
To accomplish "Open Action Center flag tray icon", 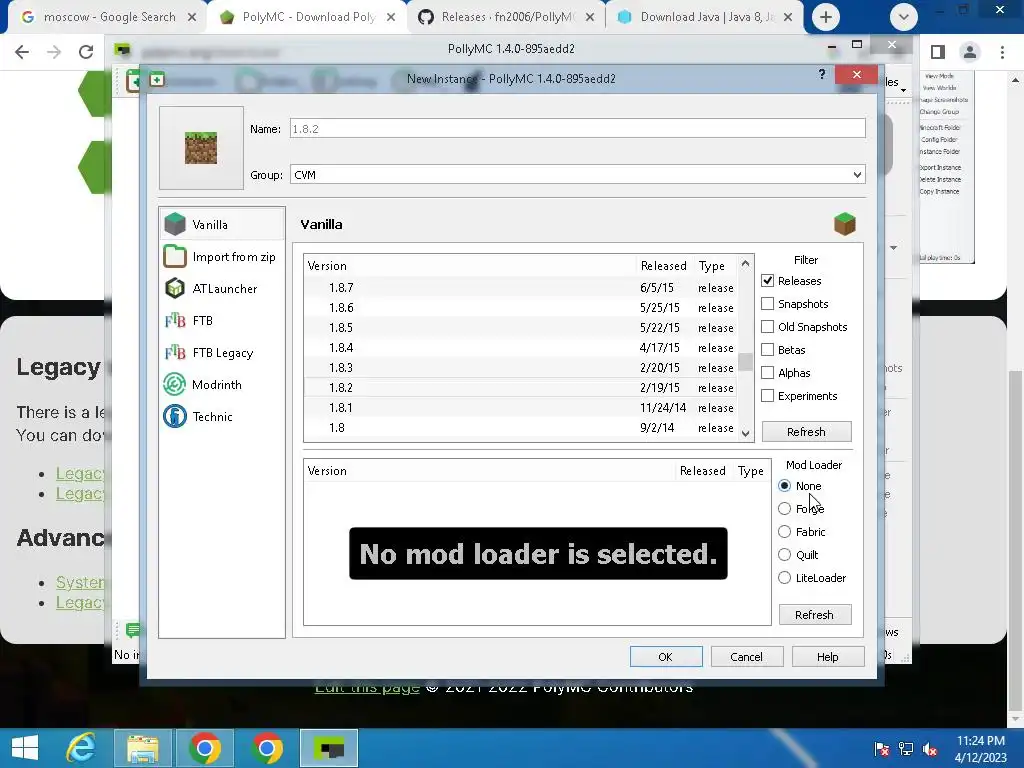I will [882, 749].
